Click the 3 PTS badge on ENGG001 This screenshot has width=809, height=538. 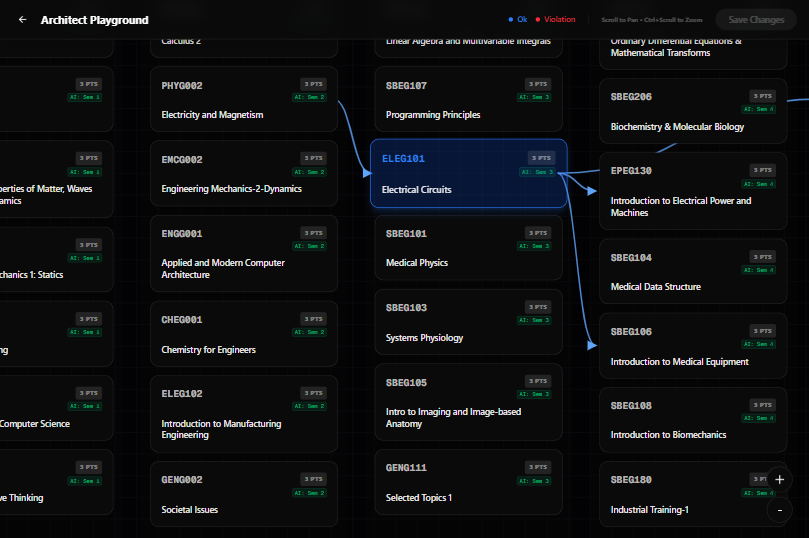[x=313, y=233]
